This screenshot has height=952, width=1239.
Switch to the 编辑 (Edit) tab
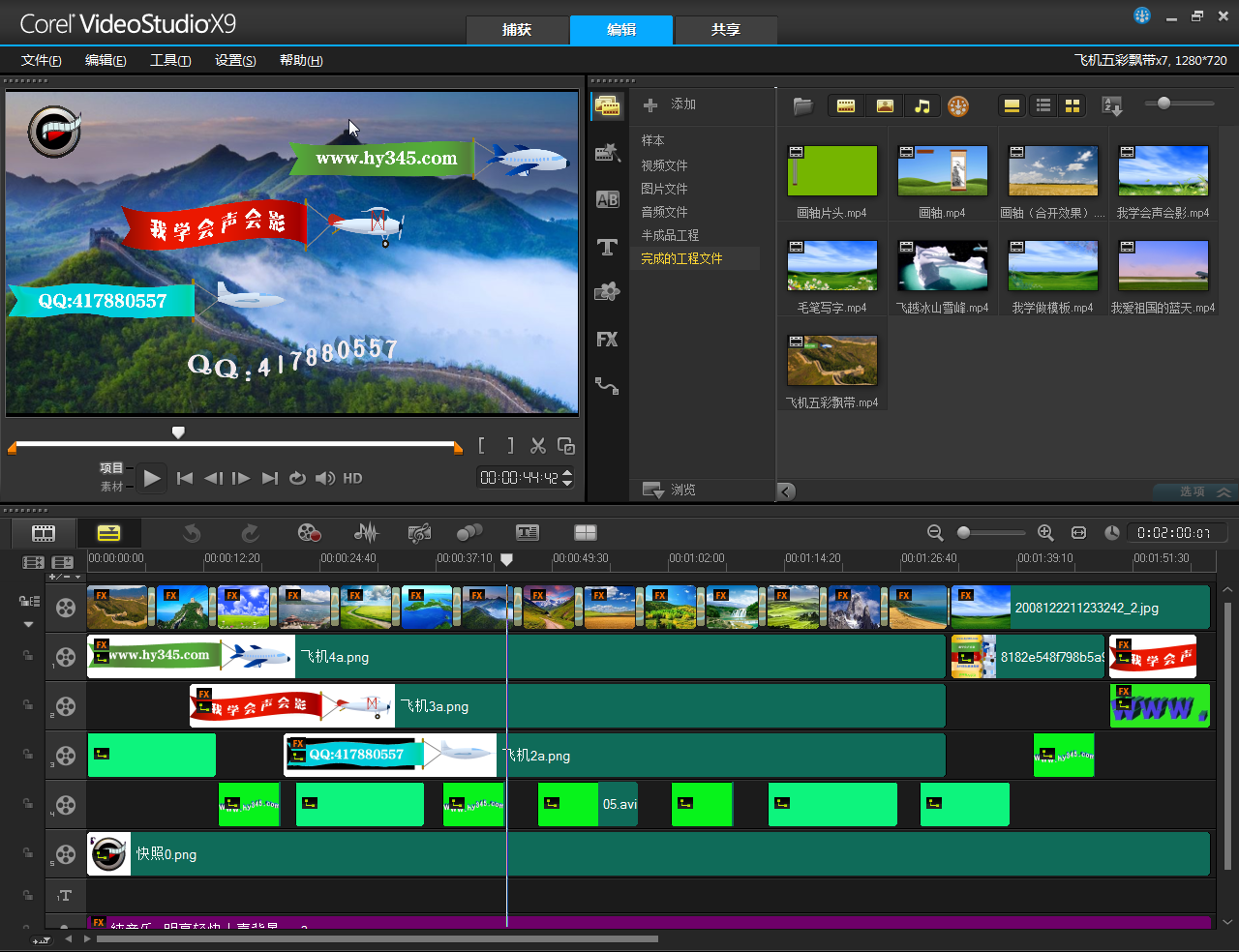point(621,30)
